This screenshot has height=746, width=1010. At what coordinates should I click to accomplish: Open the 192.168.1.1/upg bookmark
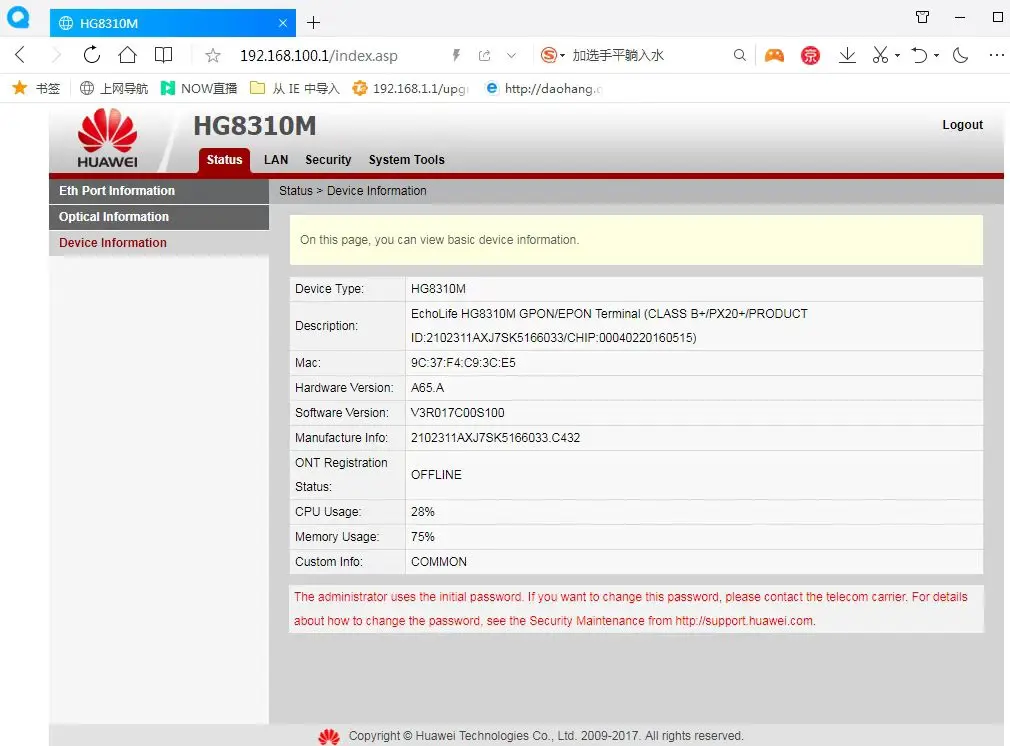click(x=410, y=88)
